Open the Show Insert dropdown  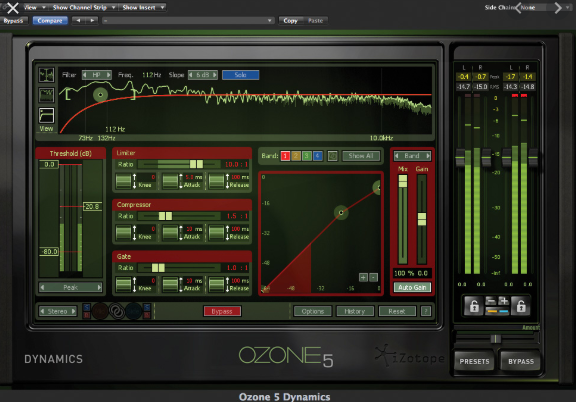pyautogui.click(x=143, y=7)
